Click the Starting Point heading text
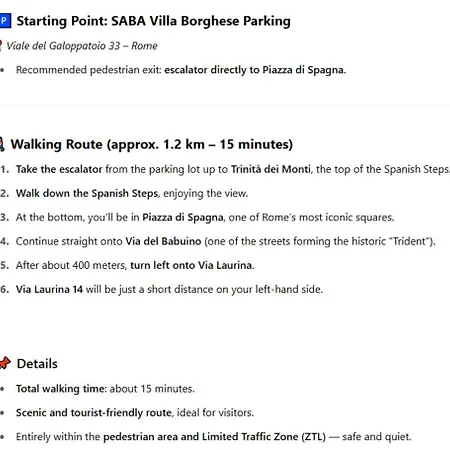The image size is (450, 450). tap(154, 21)
